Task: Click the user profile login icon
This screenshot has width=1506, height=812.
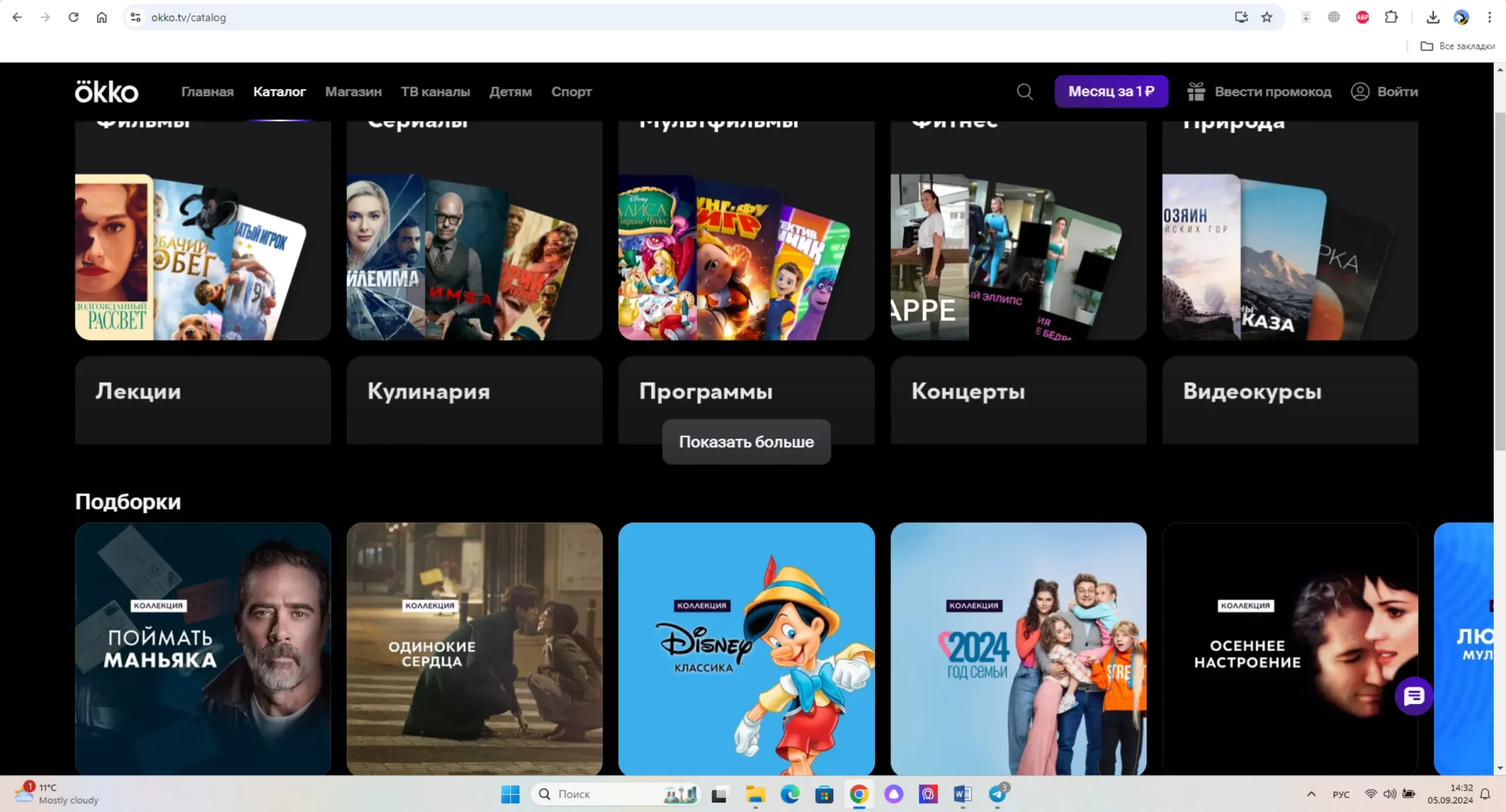Action: tap(1360, 92)
